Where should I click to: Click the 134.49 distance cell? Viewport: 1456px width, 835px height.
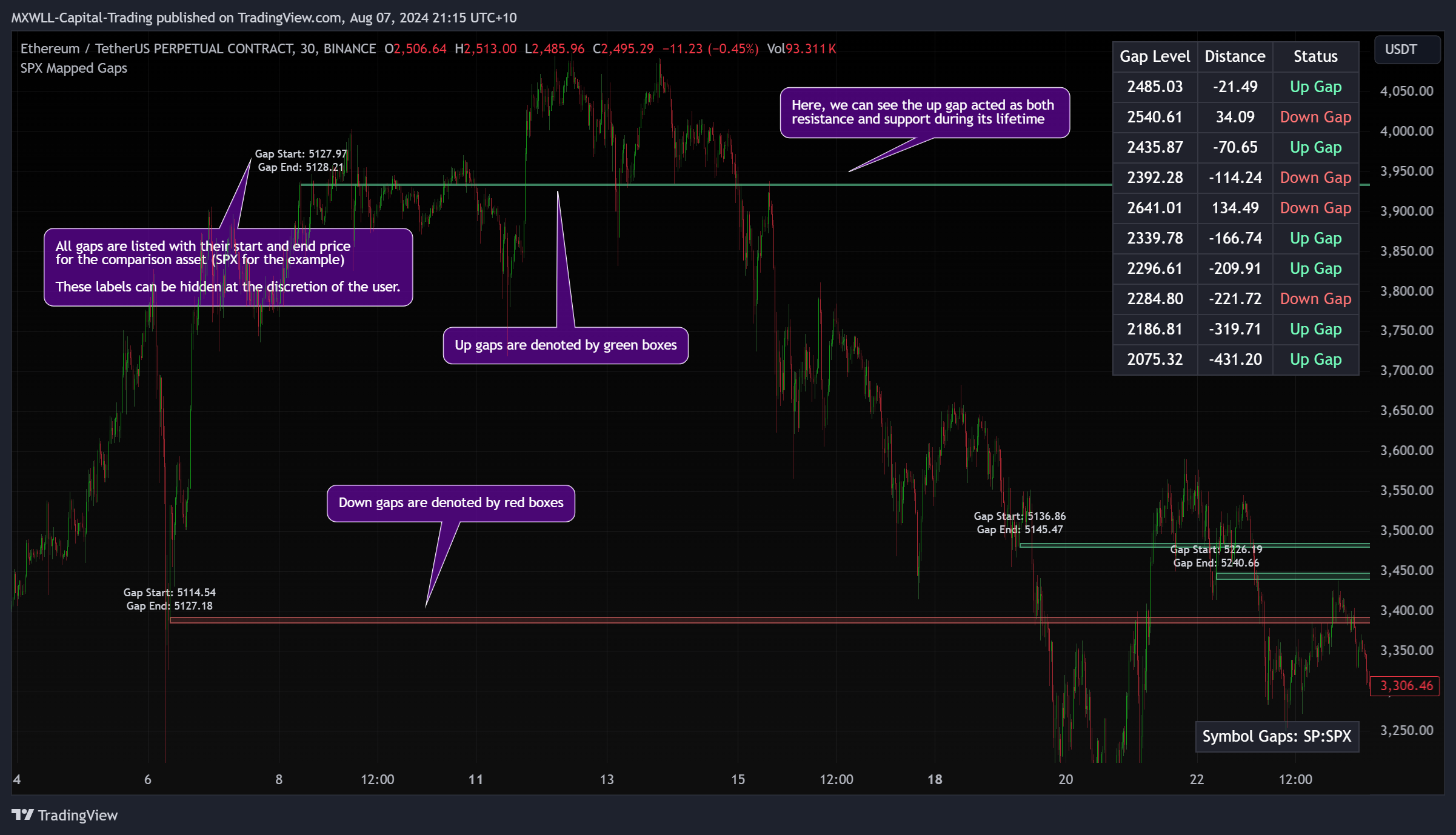point(1235,208)
